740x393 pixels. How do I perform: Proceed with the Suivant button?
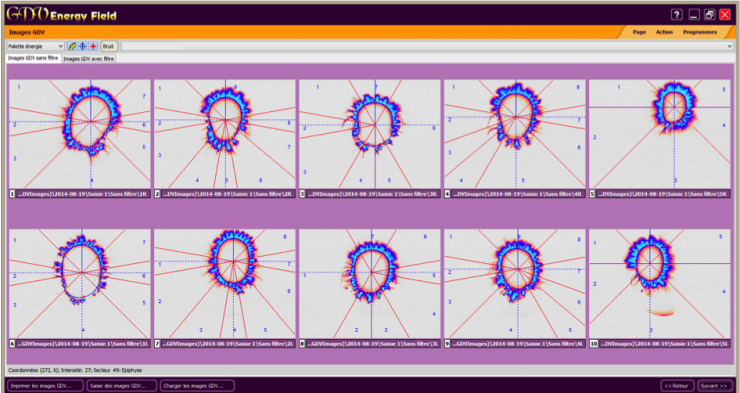715,386
